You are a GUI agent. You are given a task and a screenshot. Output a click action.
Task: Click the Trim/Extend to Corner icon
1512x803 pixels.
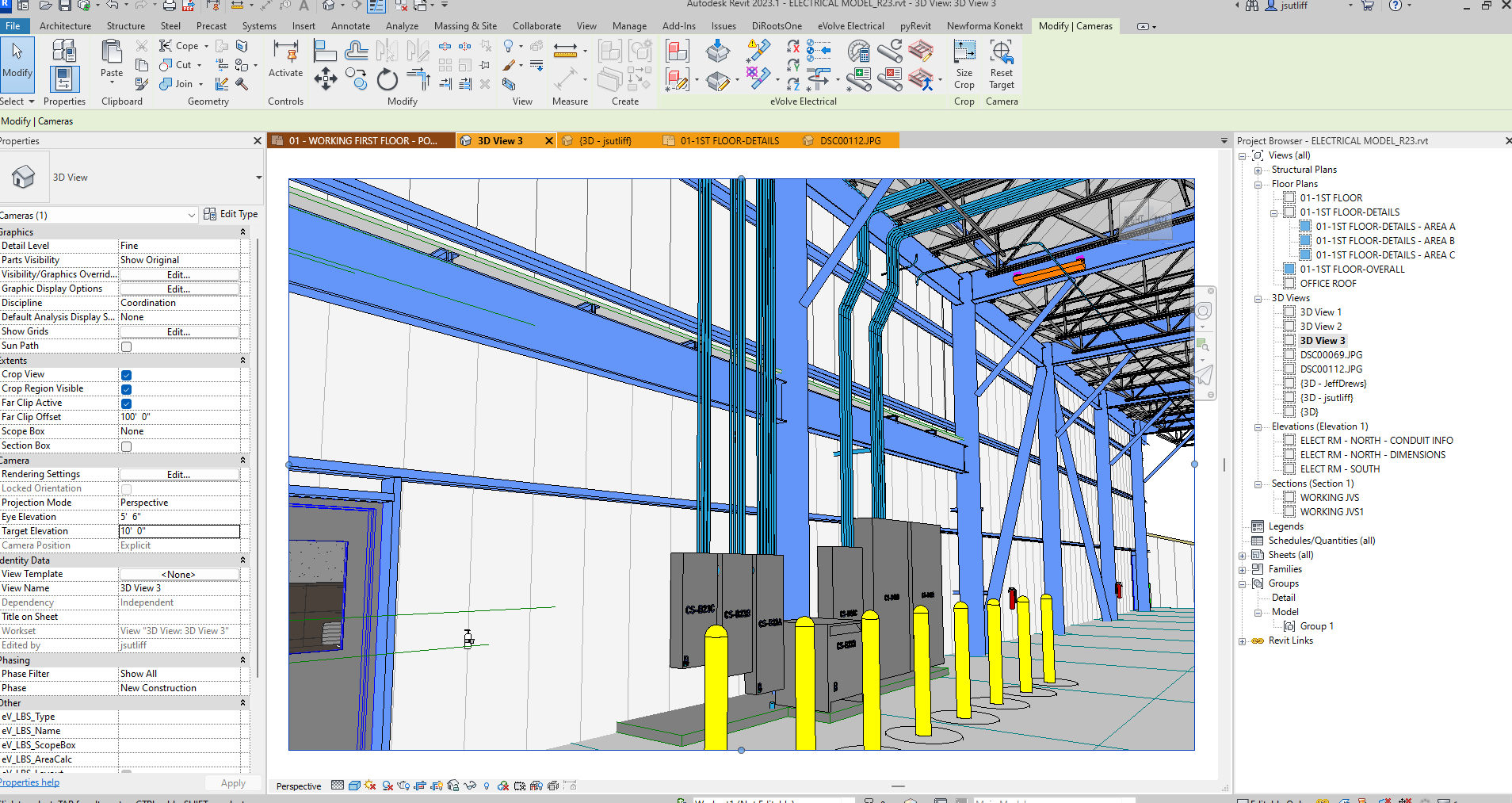click(418, 79)
